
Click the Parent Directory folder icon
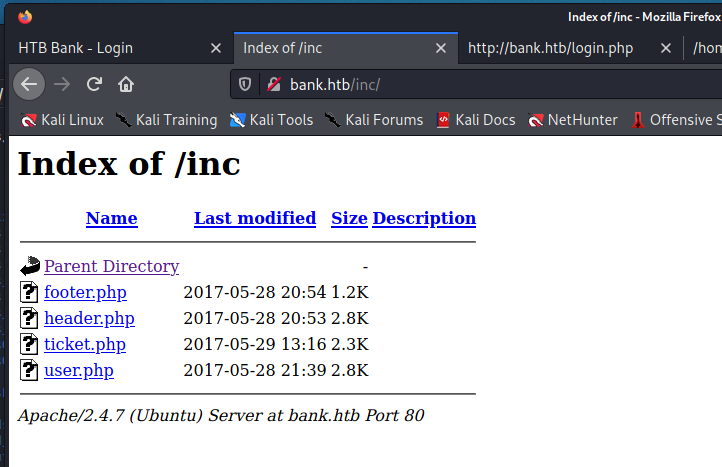pos(30,267)
